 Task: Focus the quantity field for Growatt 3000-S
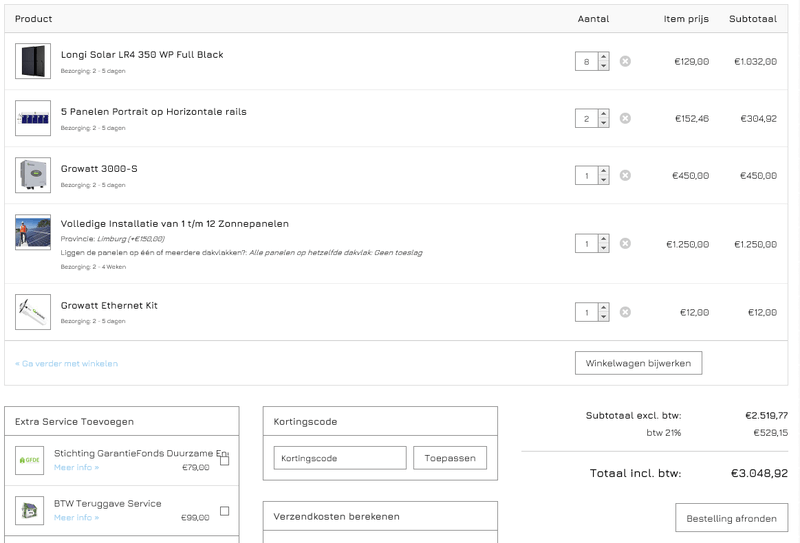(x=587, y=176)
